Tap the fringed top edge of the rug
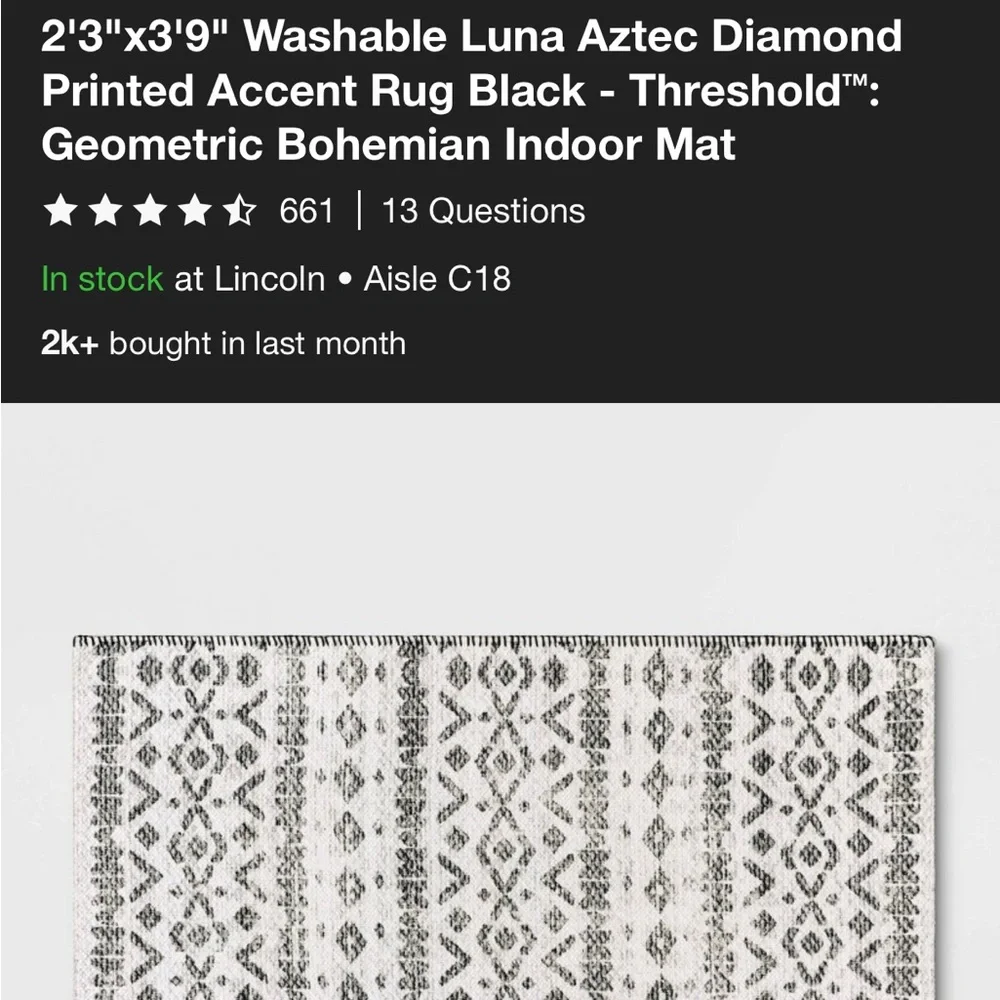Screen dimensions: 1000x1000 click(x=503, y=643)
